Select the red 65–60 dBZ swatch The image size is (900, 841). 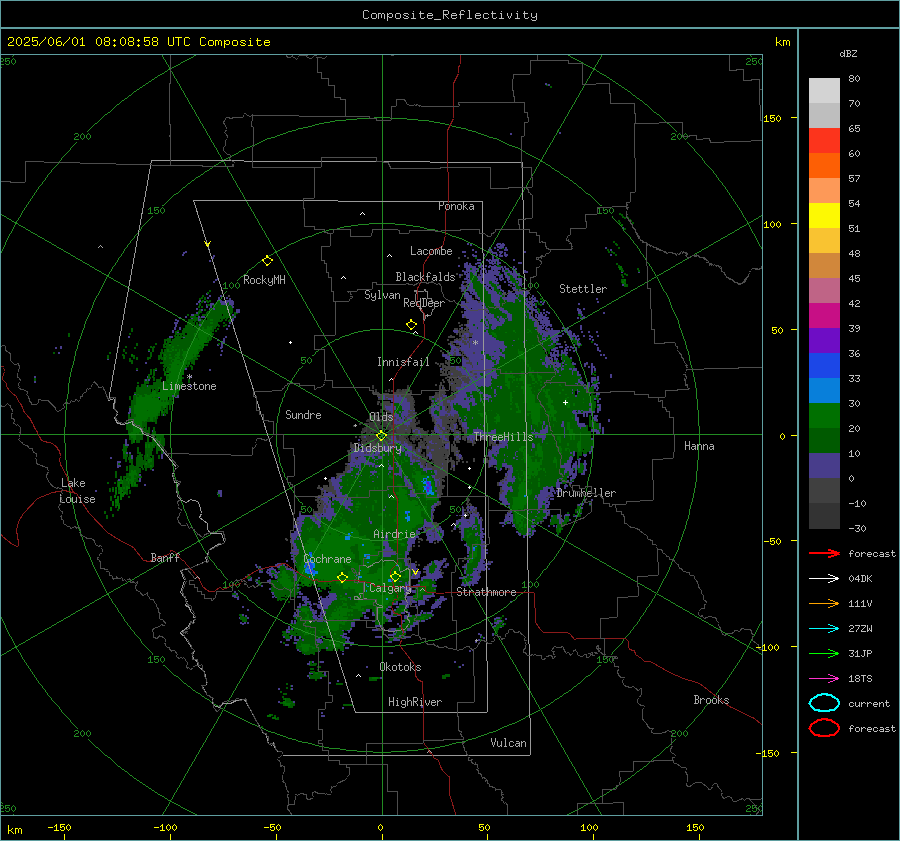click(824, 141)
